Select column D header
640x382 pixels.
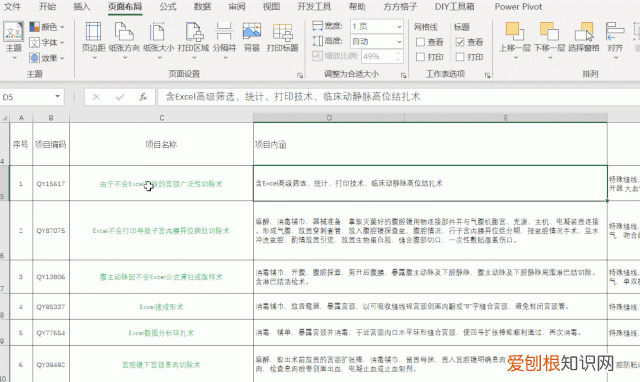[x=329, y=118]
